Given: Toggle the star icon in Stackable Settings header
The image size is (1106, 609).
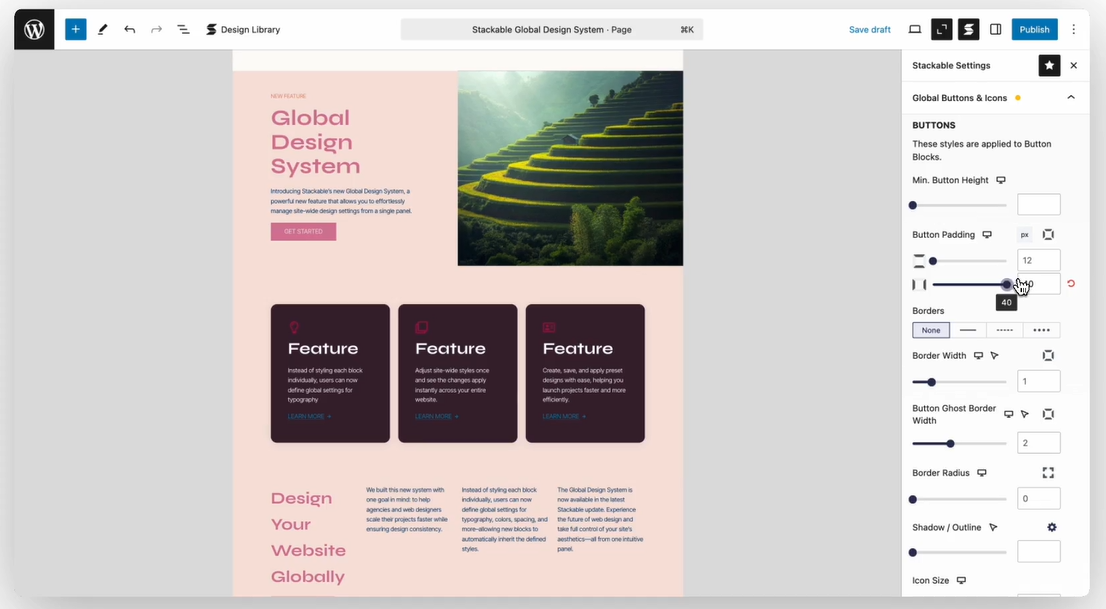Looking at the screenshot, I should click(x=1049, y=65).
